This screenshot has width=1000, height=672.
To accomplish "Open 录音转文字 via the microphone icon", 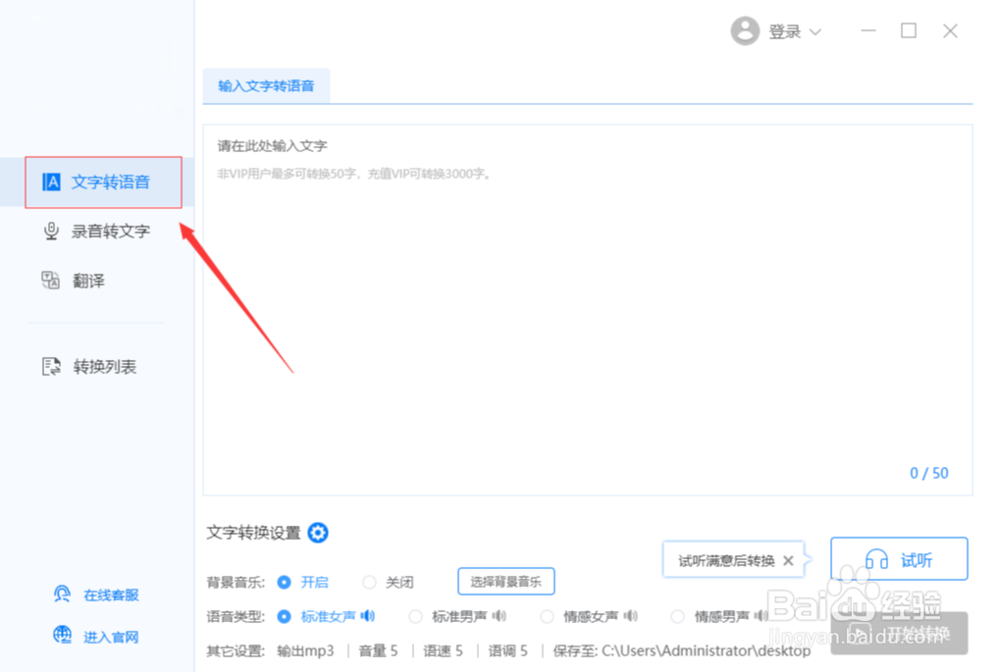I will tap(51, 231).
